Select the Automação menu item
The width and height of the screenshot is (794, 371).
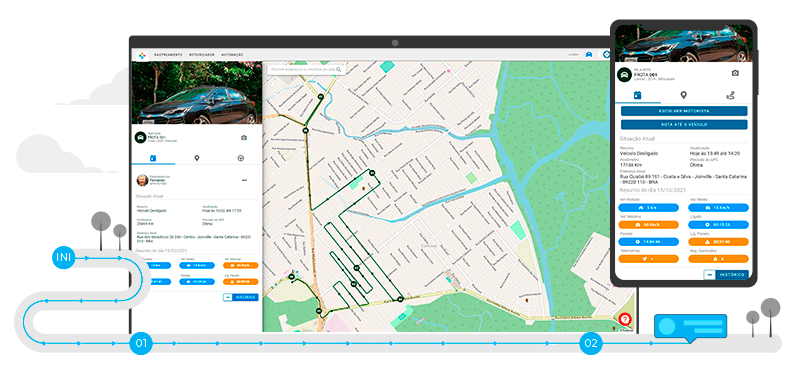tap(232, 55)
